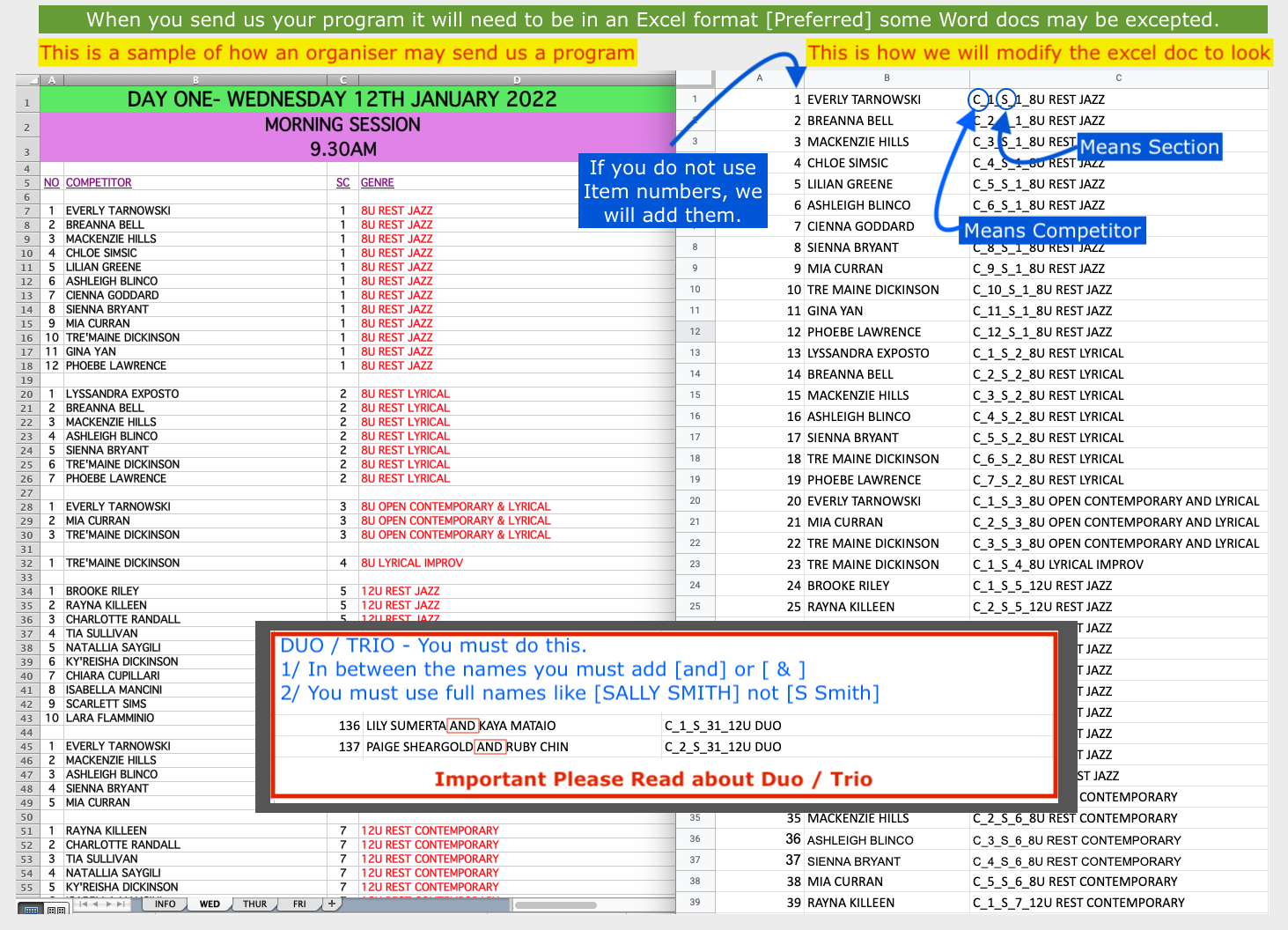
Task: Switch to Normal view icon in status bar
Action: [31, 909]
